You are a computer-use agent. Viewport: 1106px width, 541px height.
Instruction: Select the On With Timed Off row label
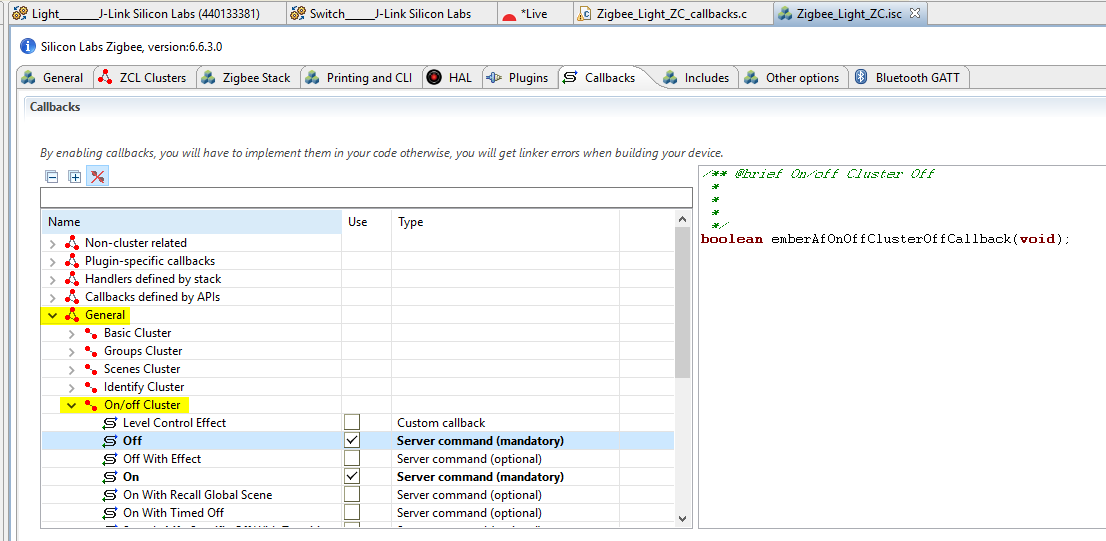(174, 513)
